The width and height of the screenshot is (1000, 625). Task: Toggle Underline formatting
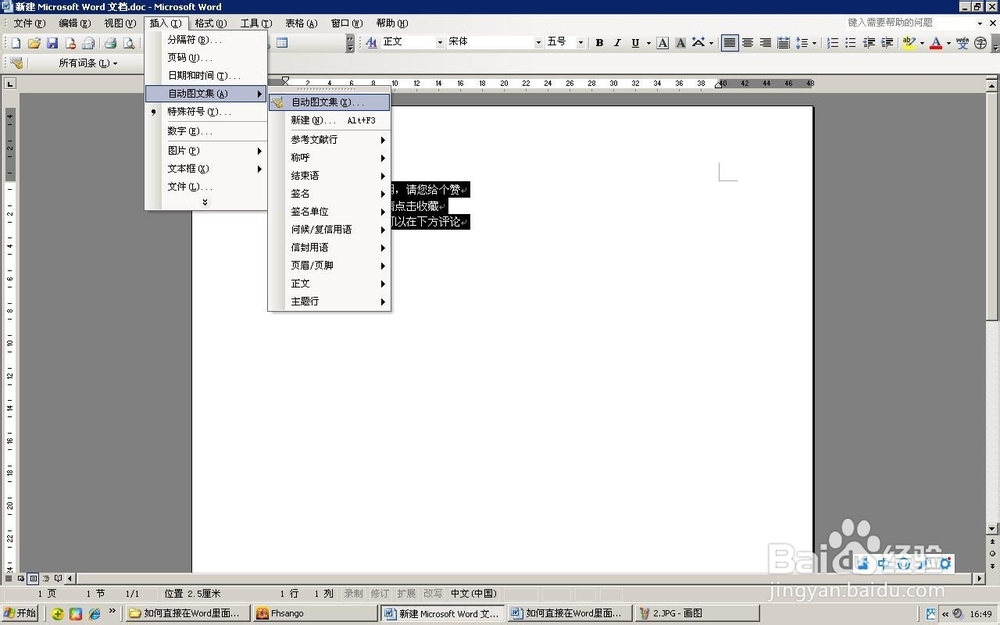pos(635,43)
